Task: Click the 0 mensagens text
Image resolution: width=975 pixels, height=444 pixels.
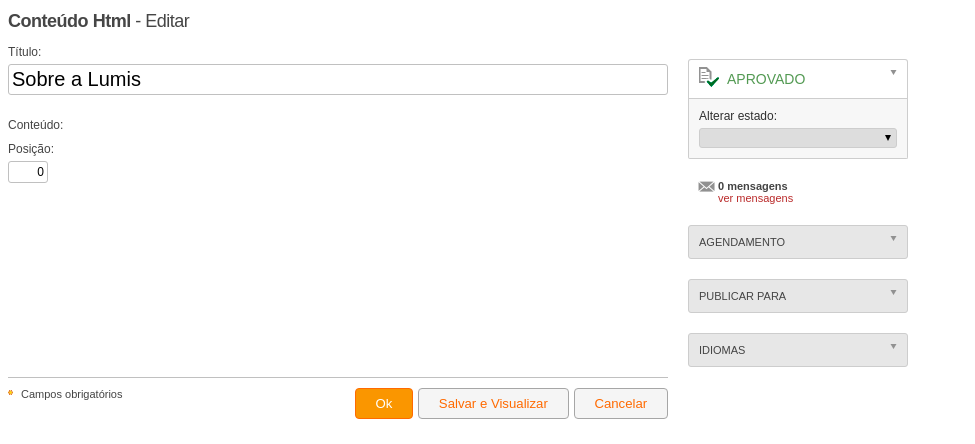Action: [752, 186]
